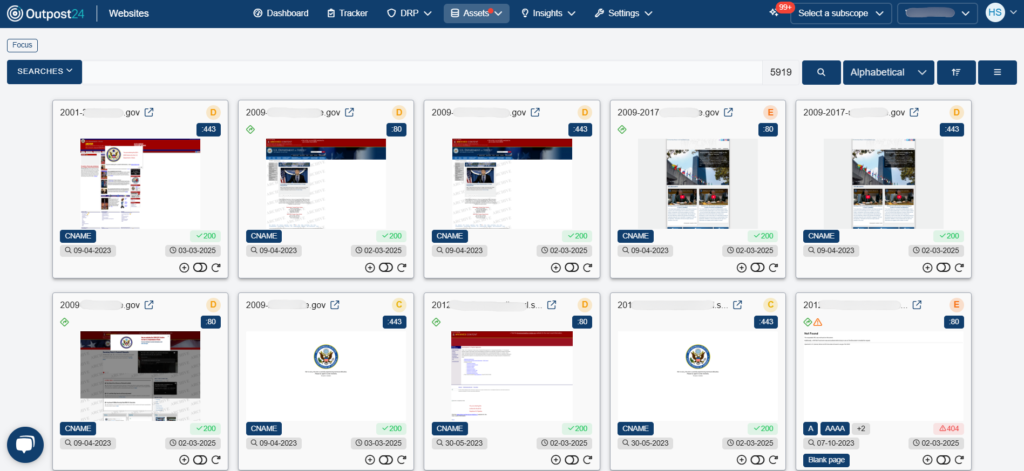Click the magnifier search button
The height and width of the screenshot is (471, 1024).
click(x=821, y=72)
